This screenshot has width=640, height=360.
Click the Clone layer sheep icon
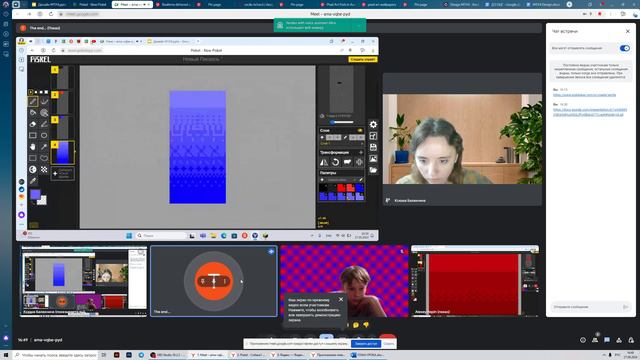[x=347, y=162]
